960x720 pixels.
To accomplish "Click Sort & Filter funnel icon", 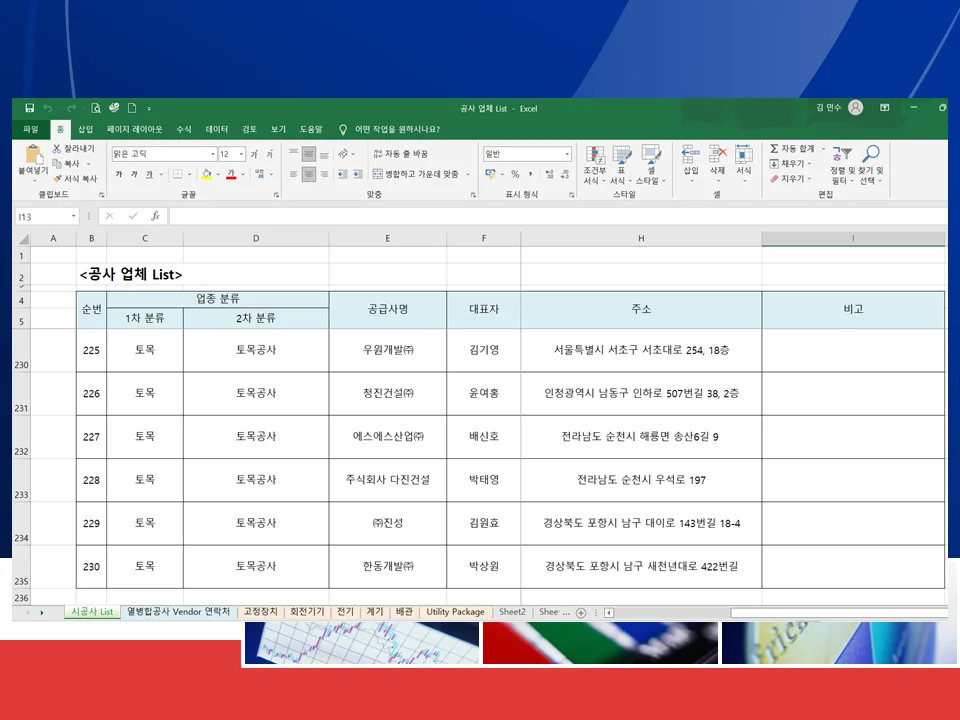I will [x=842, y=154].
